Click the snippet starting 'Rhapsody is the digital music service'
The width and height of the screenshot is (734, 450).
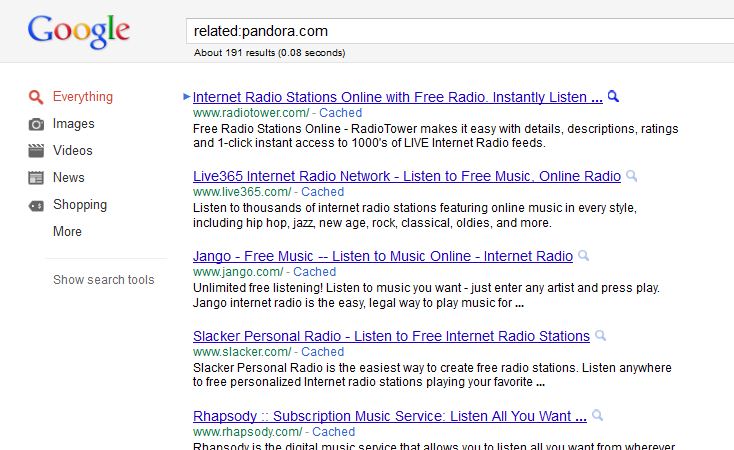pos(434,446)
